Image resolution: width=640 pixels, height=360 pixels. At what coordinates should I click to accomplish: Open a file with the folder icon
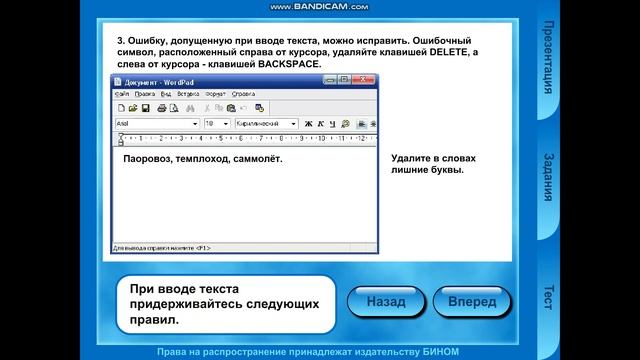133,108
